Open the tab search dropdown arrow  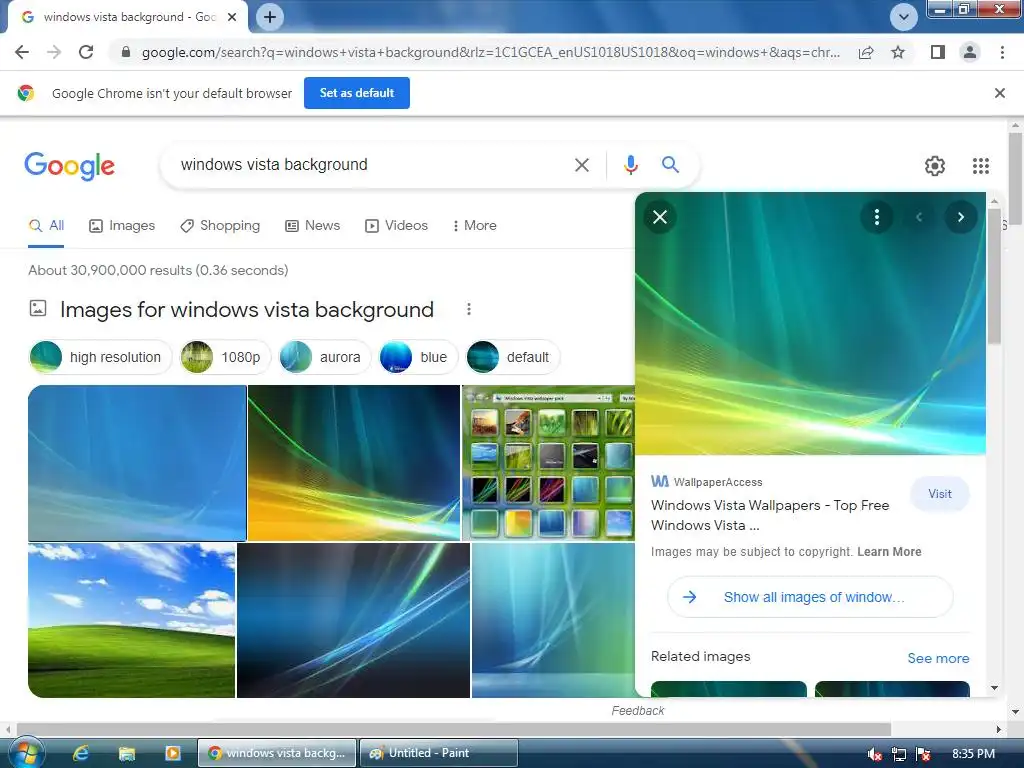click(904, 17)
